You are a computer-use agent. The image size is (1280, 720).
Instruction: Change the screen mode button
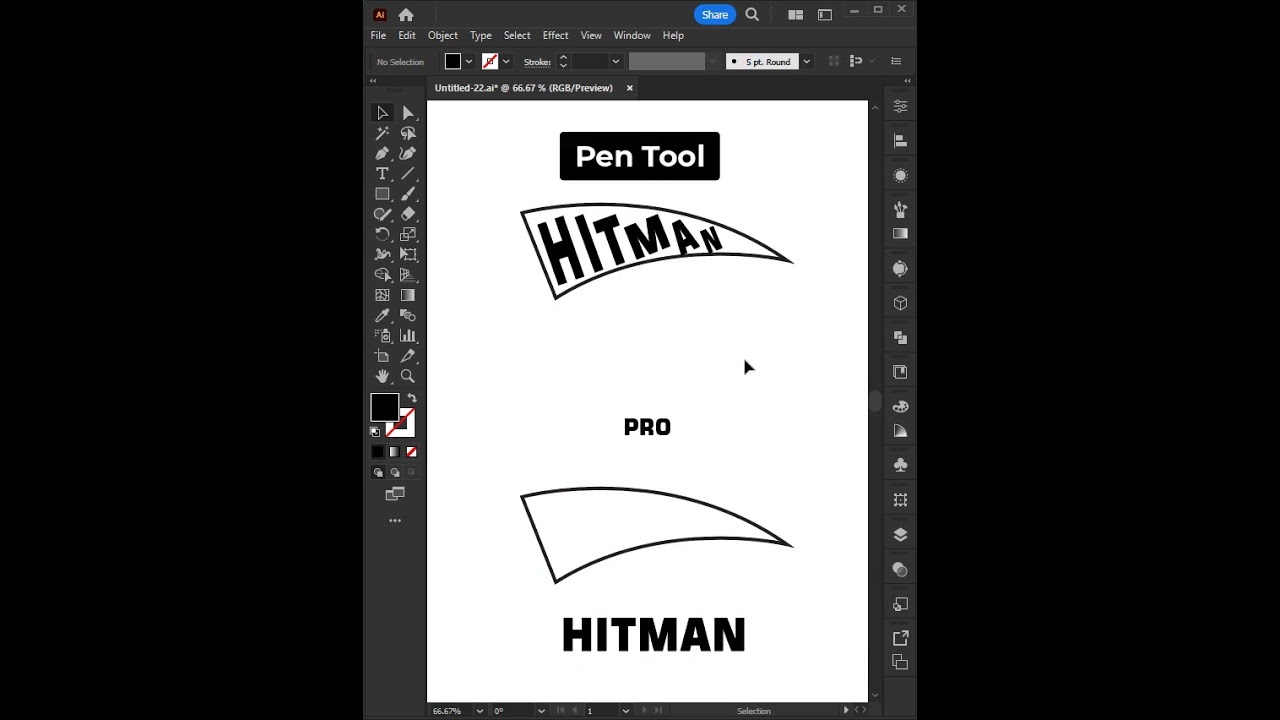tap(395, 494)
